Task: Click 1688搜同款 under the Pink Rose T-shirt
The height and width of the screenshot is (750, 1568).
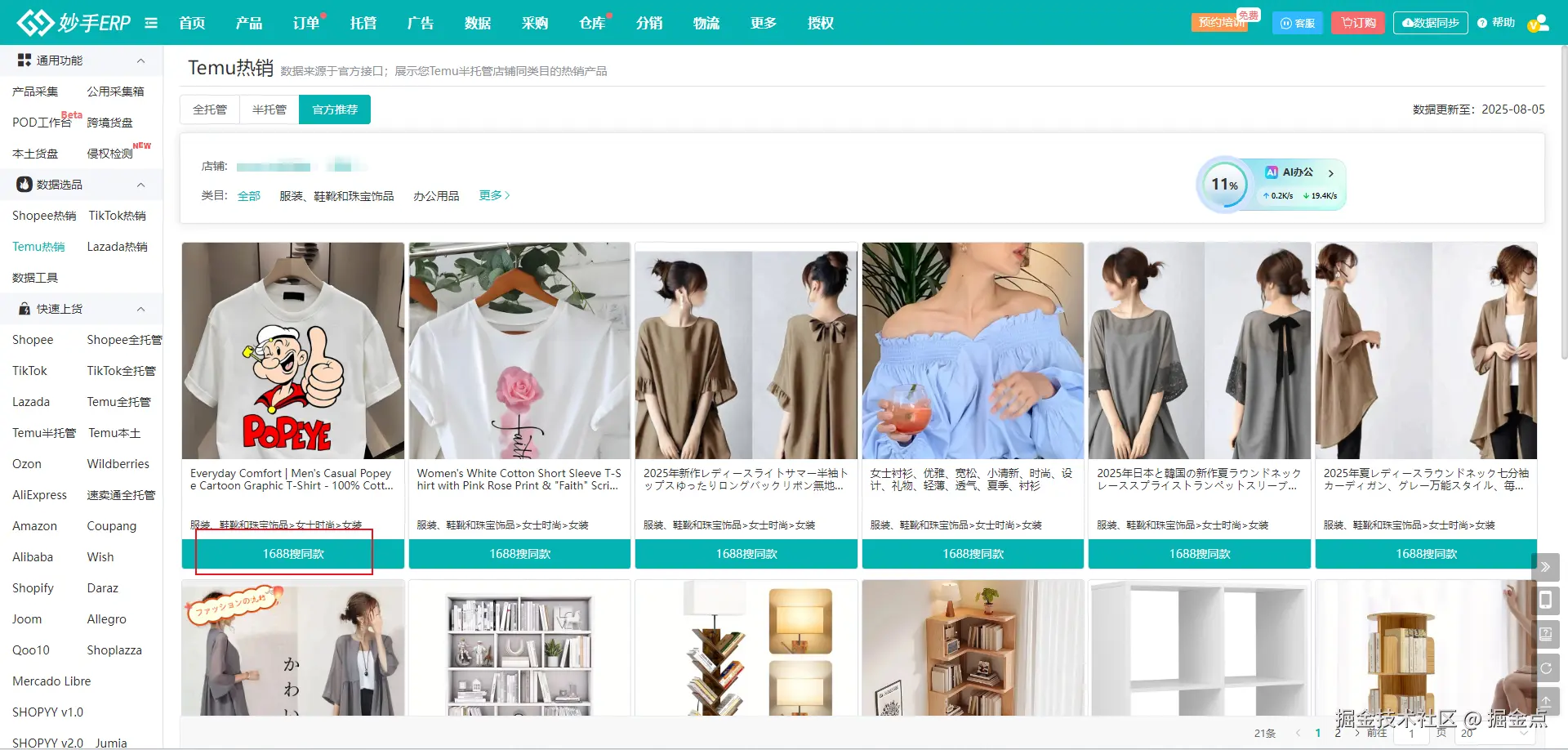Action: click(519, 554)
